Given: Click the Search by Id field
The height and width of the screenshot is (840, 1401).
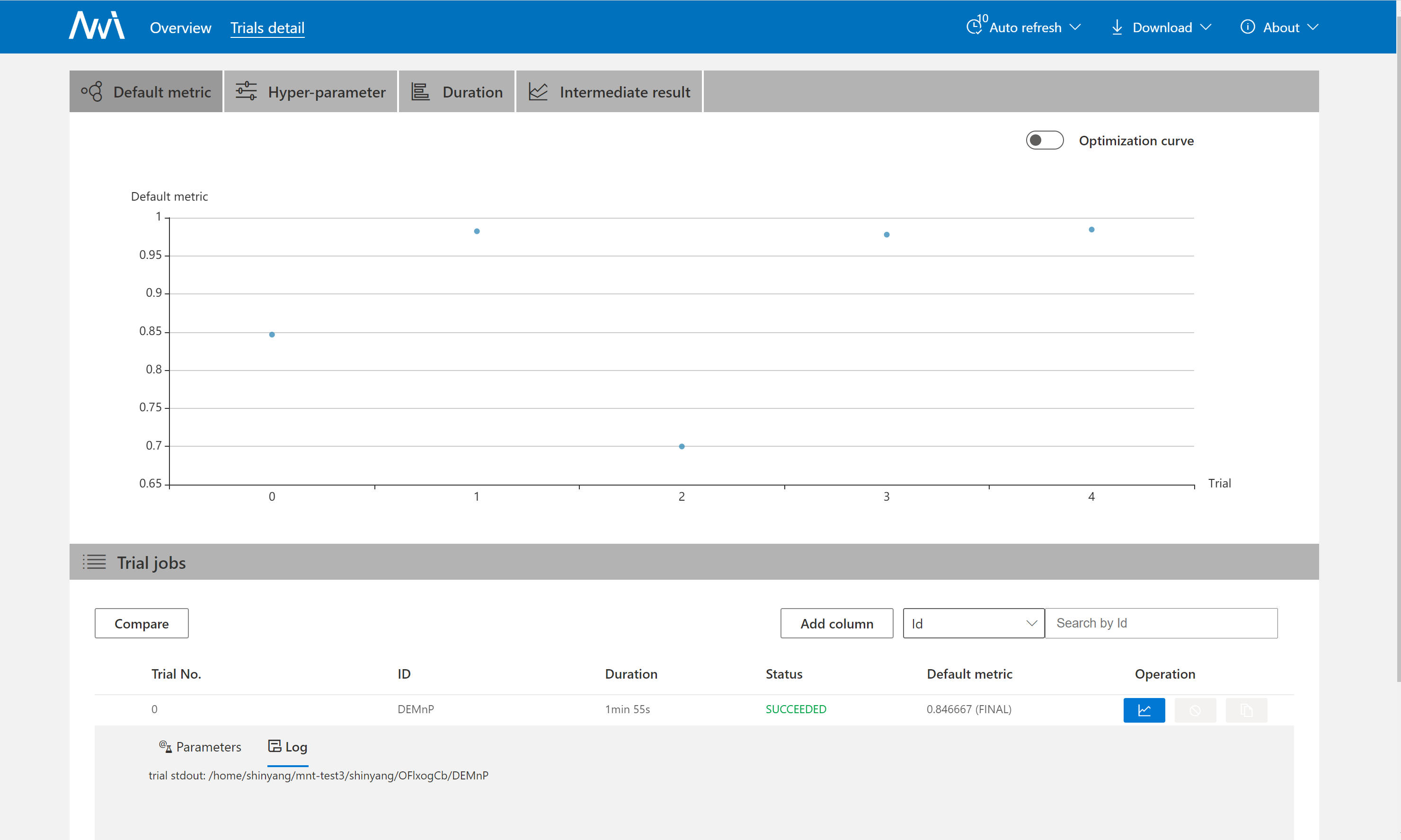Looking at the screenshot, I should 1161,623.
